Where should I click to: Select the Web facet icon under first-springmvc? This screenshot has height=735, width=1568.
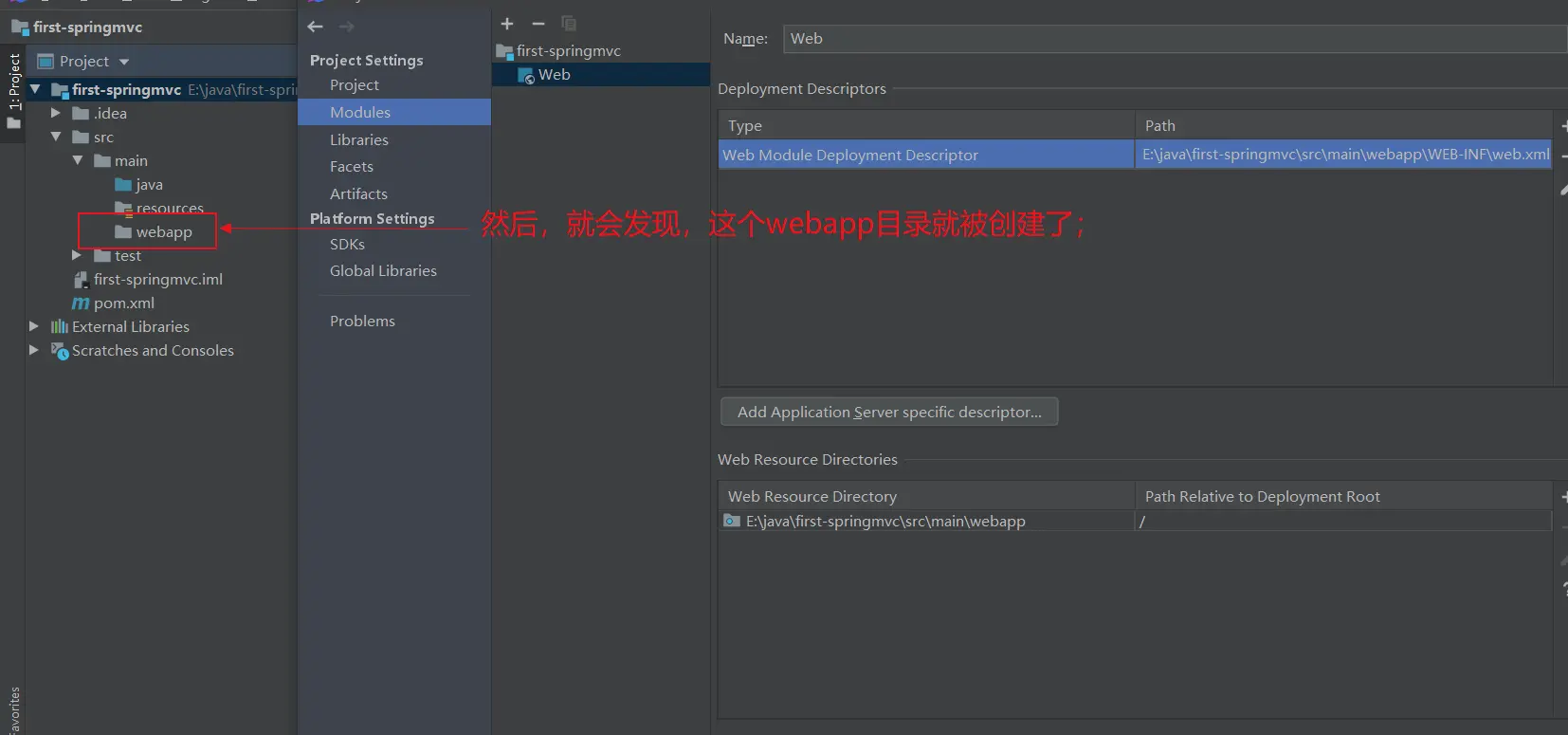coord(526,76)
